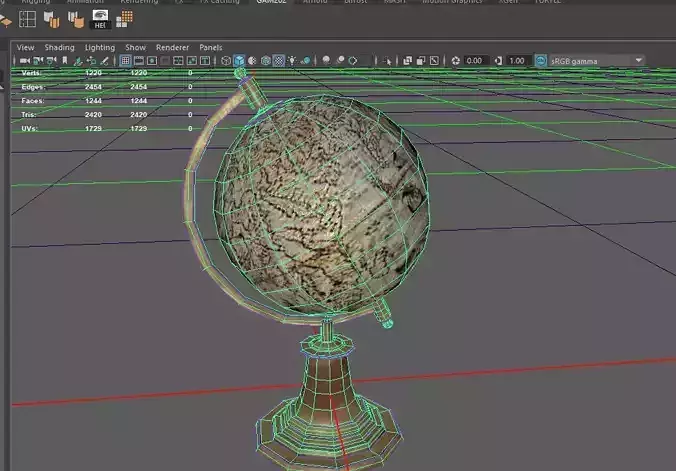Click the Gamma value field showing 1.00
Screen dimensions: 676x471
click(518, 61)
